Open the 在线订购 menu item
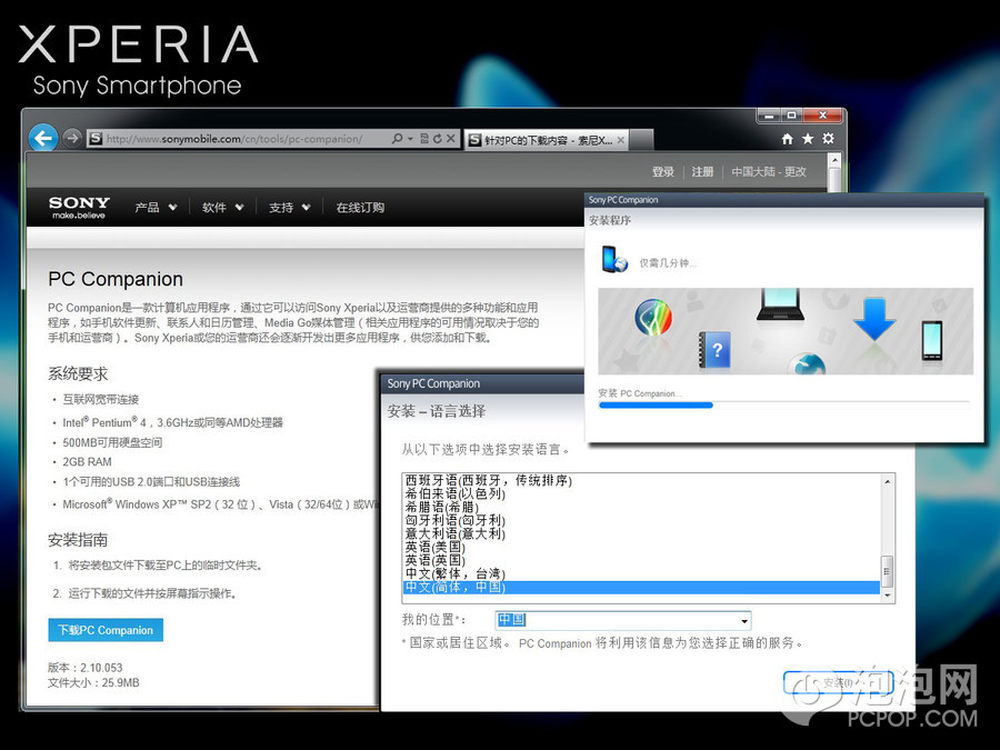Image resolution: width=1000 pixels, height=750 pixels. (360, 207)
